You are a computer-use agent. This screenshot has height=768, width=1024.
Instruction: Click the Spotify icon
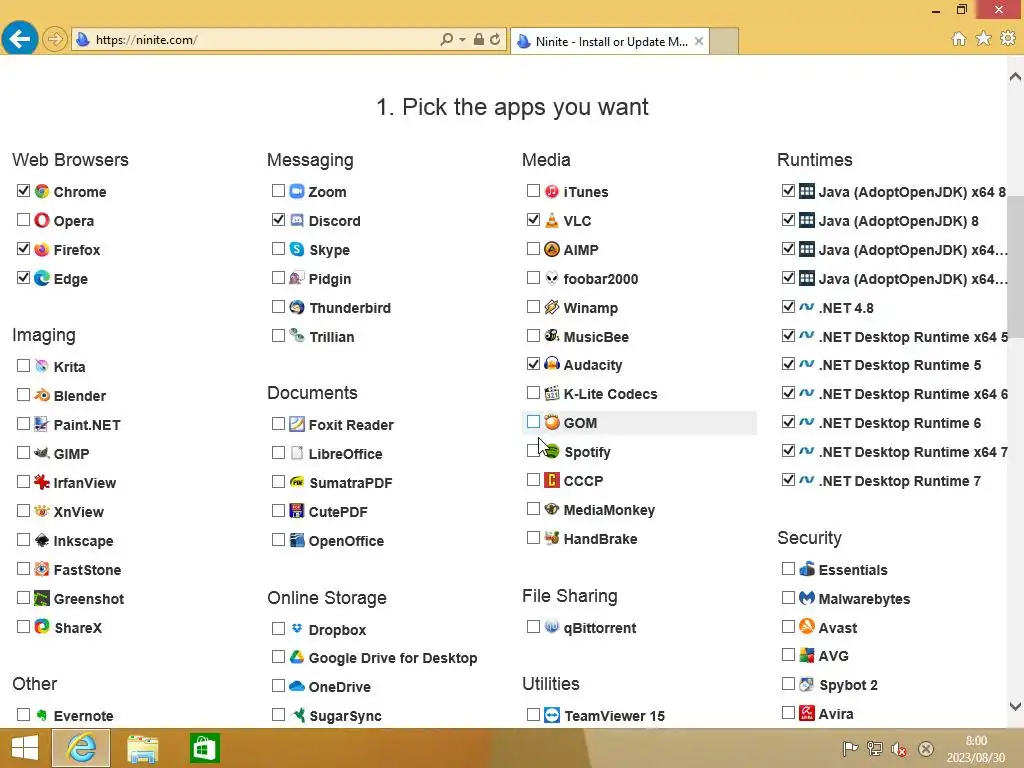[553, 451]
